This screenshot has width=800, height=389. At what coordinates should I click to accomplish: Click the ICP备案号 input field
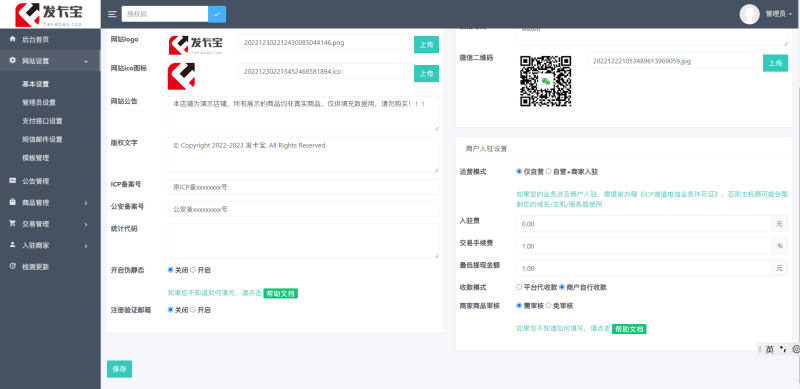pyautogui.click(x=303, y=187)
